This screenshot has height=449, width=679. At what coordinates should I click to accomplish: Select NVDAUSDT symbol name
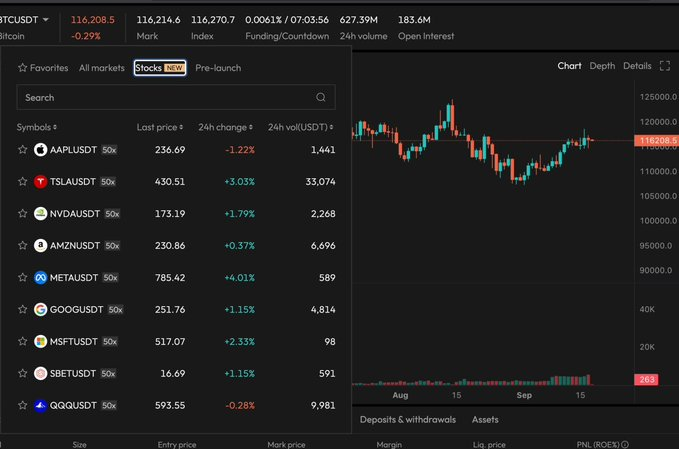(75, 214)
